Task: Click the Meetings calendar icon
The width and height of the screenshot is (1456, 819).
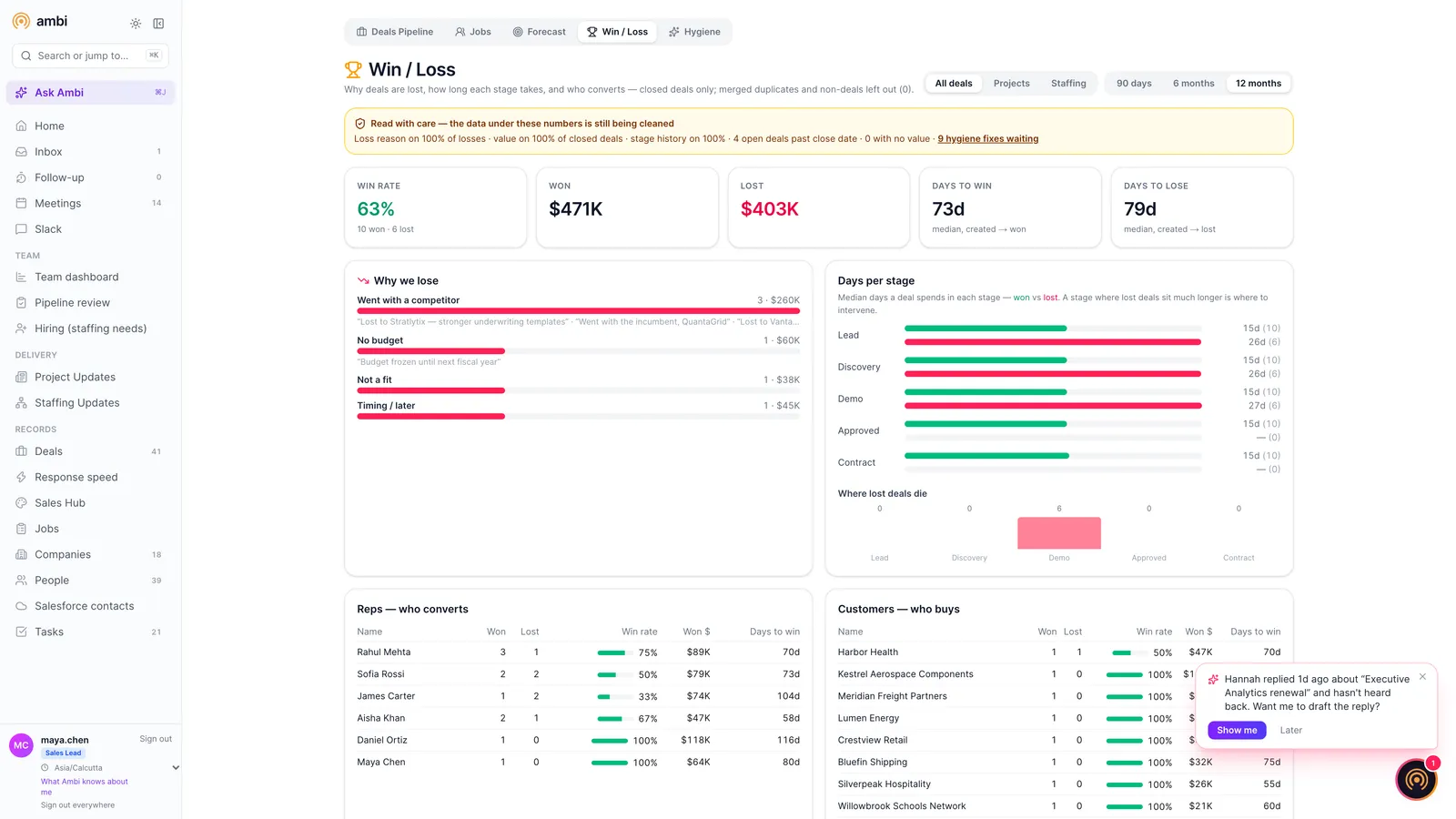Action: [x=21, y=203]
